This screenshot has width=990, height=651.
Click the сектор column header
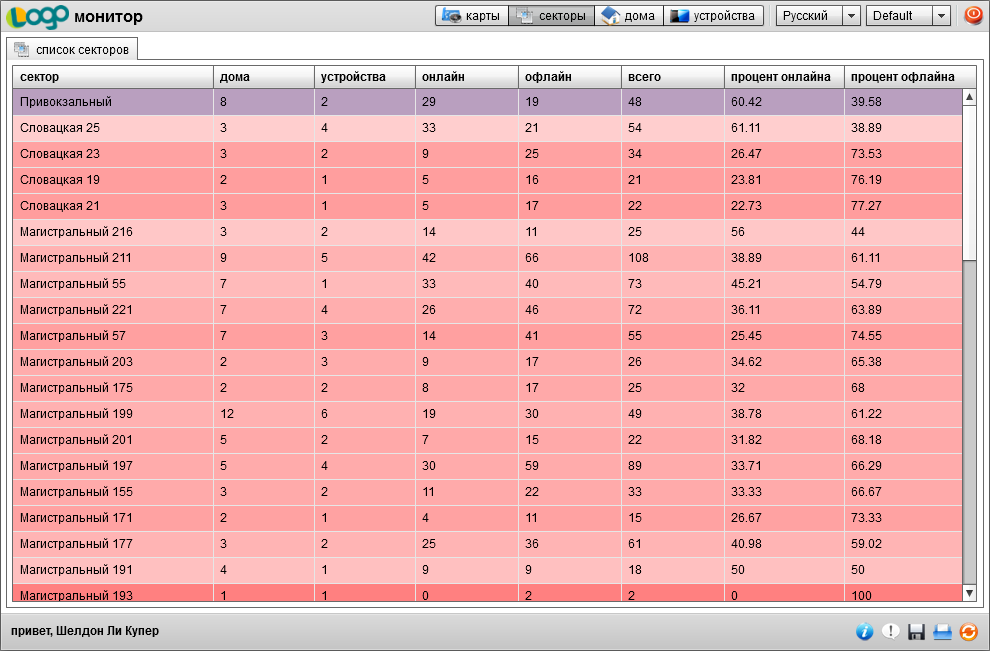click(112, 77)
